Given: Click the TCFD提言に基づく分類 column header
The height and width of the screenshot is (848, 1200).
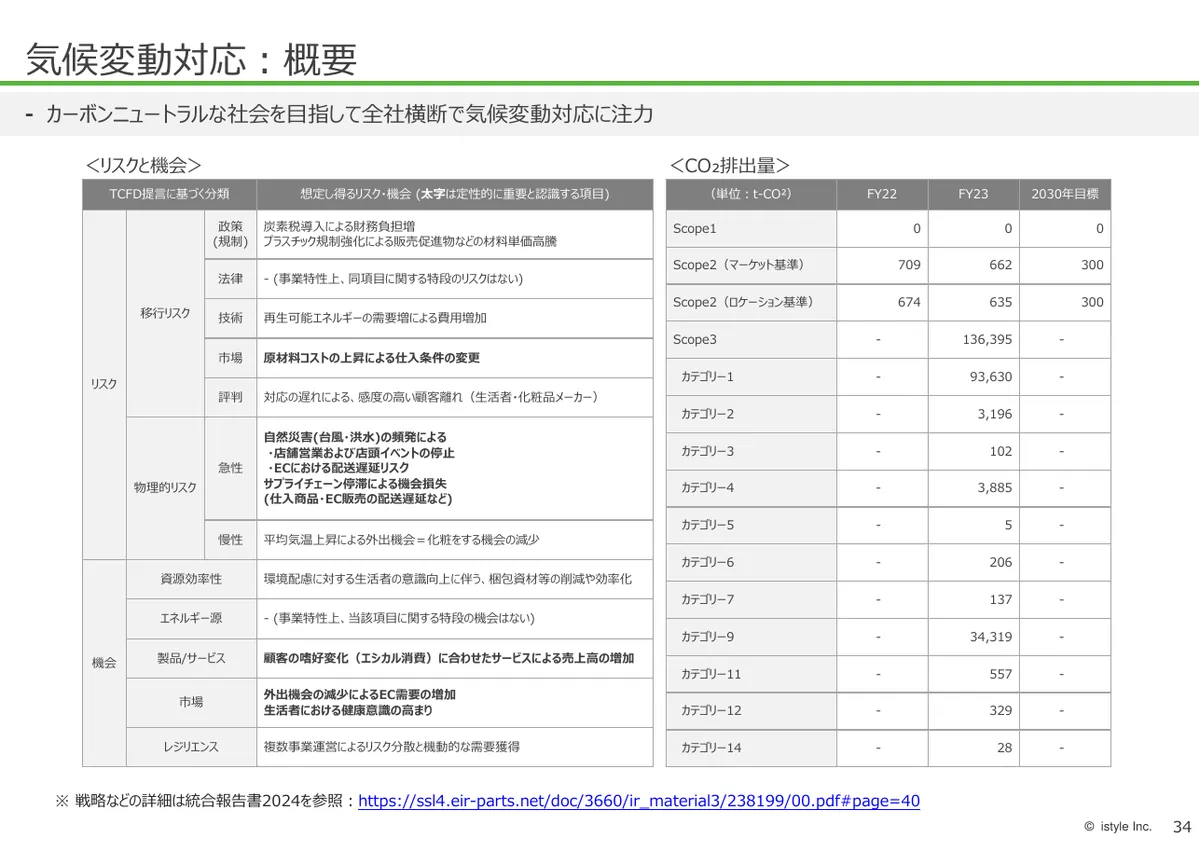Looking at the screenshot, I should [x=169, y=194].
